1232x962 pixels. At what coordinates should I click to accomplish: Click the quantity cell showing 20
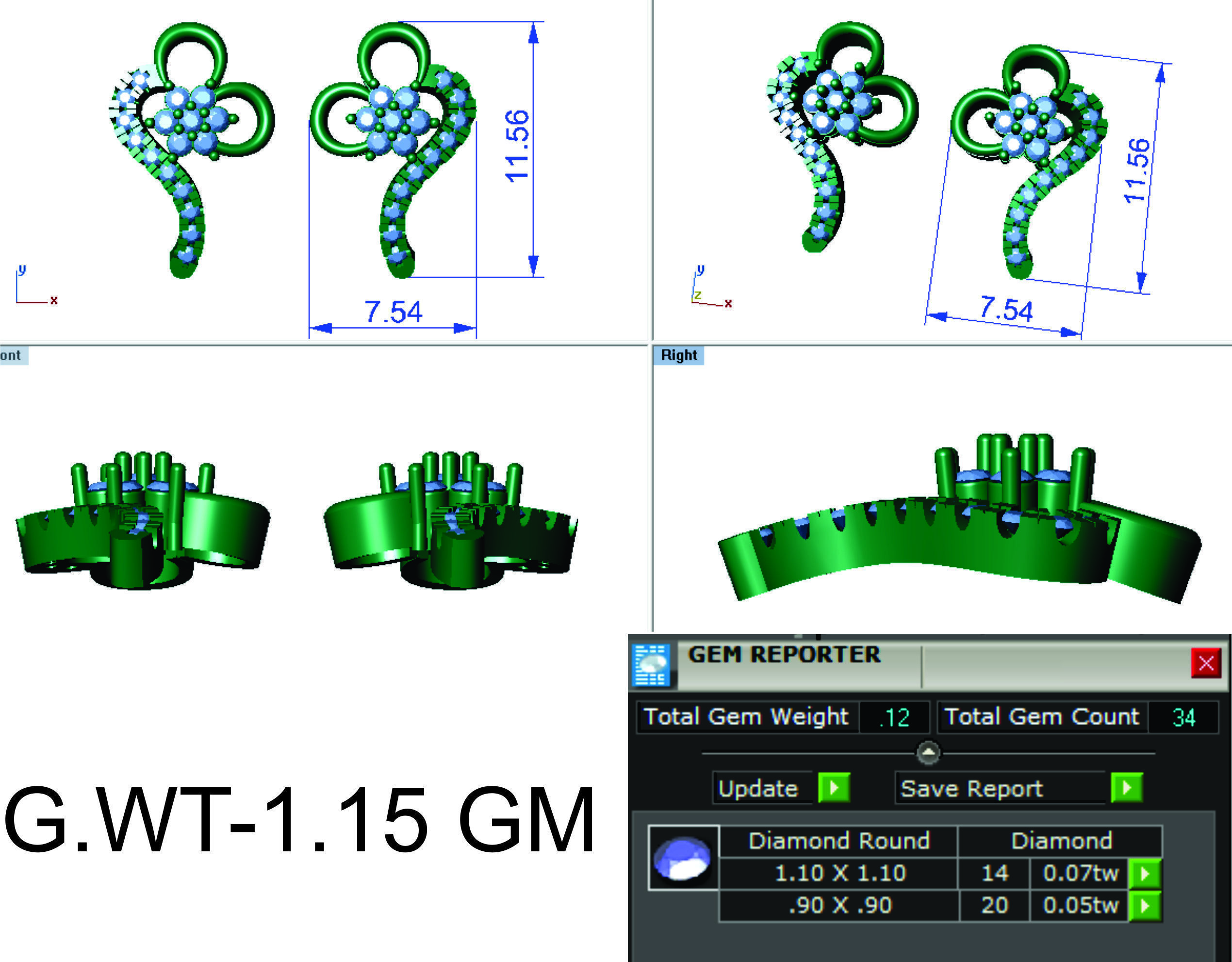click(995, 906)
